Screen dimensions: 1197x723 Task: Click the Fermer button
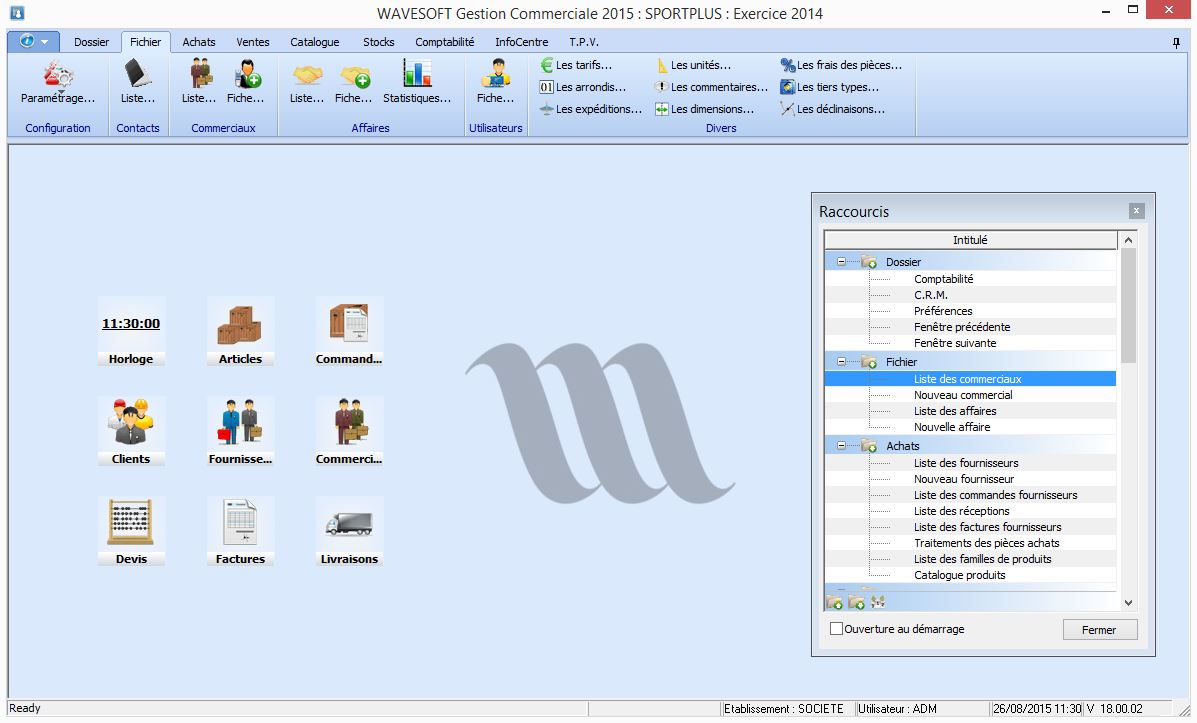(1099, 630)
